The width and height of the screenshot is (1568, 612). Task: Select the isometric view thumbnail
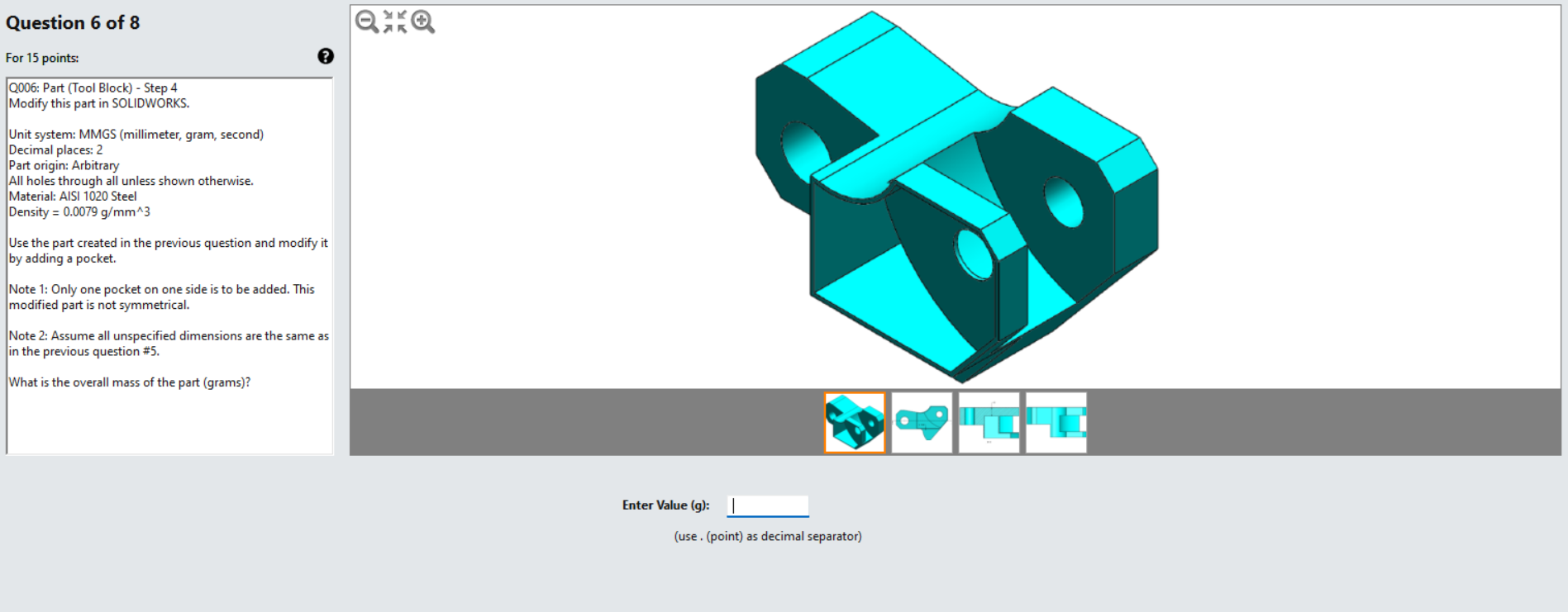(x=855, y=423)
